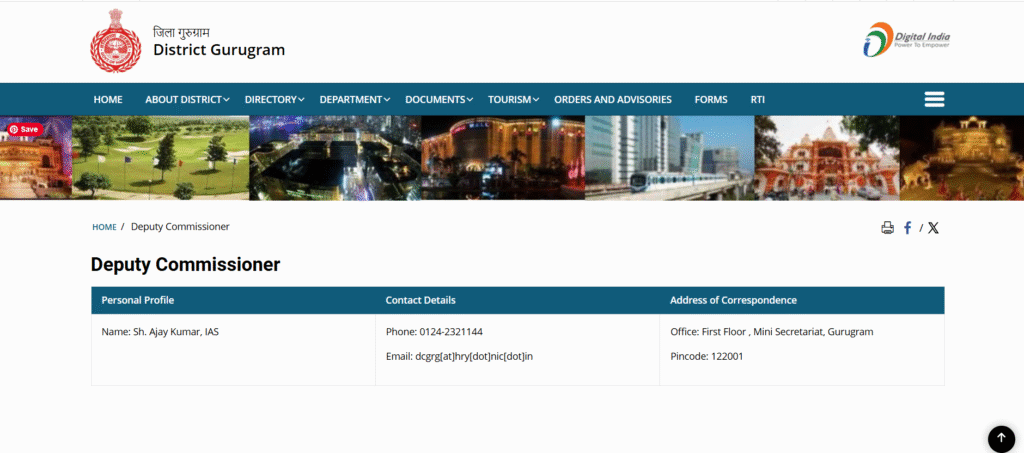This screenshot has width=1024, height=453.
Task: Share the page on Facebook
Action: click(908, 228)
